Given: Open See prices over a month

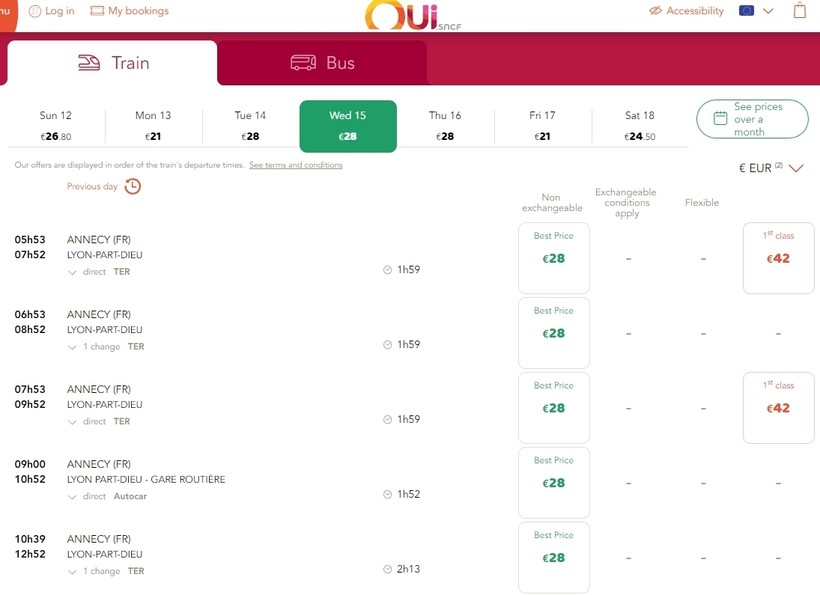Looking at the screenshot, I should [x=752, y=119].
